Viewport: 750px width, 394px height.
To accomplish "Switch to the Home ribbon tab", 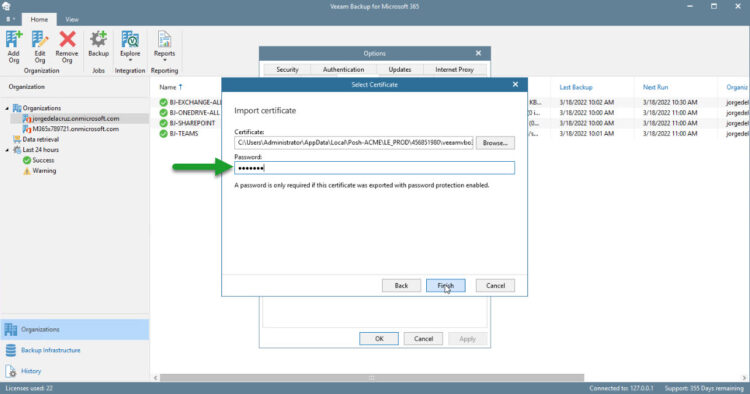I will (39, 20).
